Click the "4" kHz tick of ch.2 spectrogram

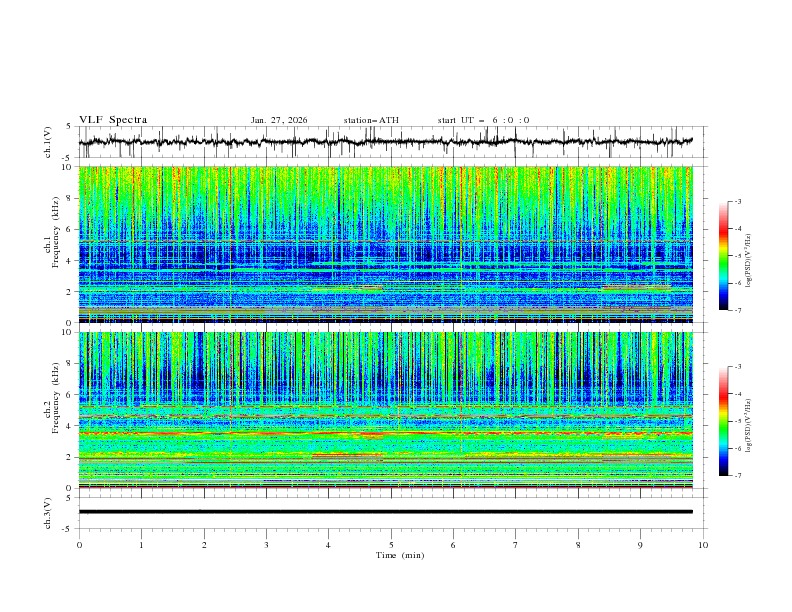(70, 426)
